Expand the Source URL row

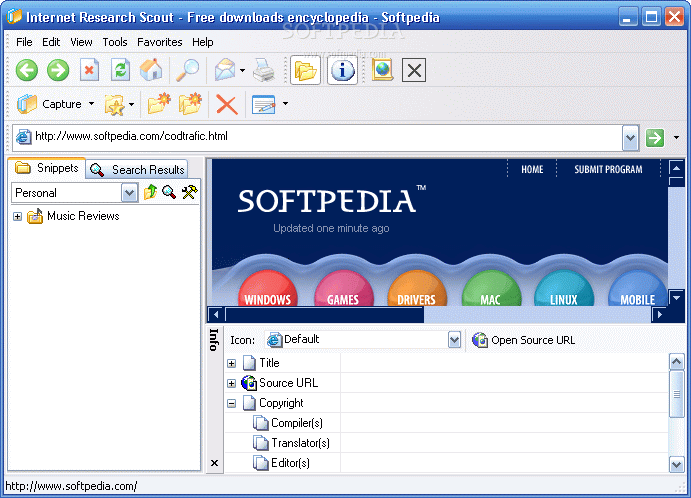point(231,383)
